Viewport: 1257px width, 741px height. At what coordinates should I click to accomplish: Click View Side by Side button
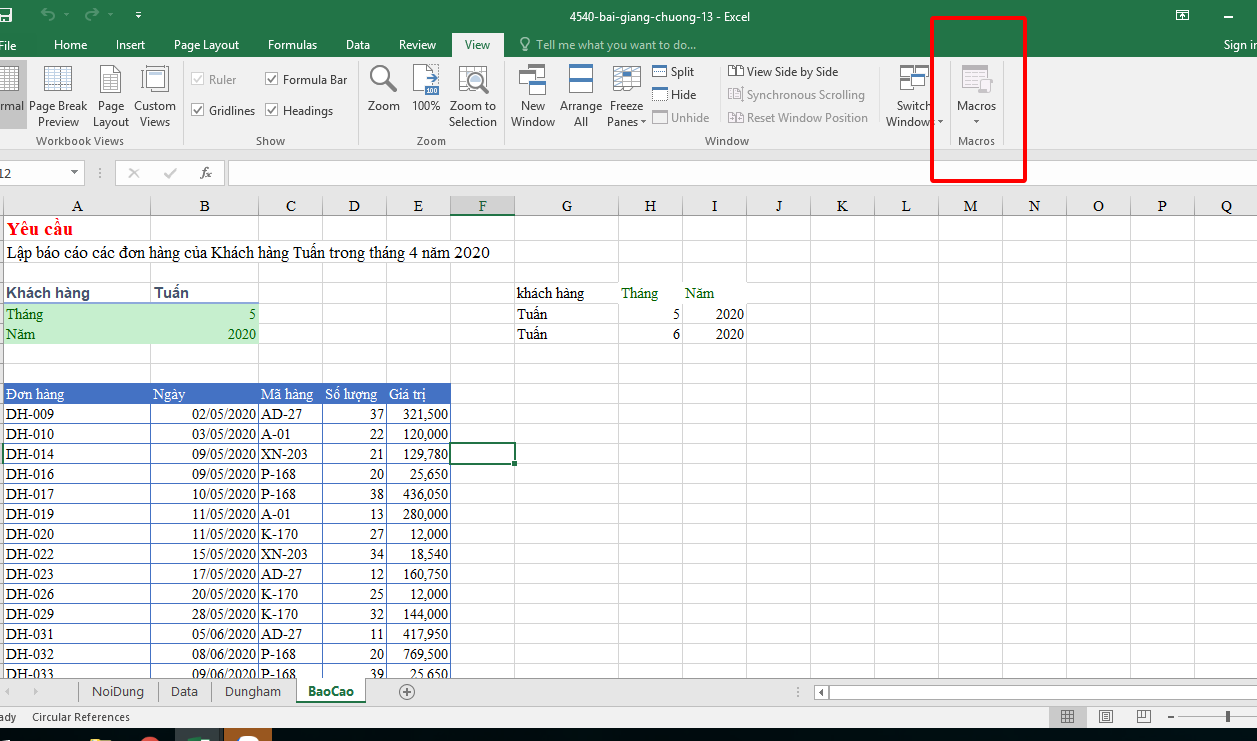(x=783, y=72)
